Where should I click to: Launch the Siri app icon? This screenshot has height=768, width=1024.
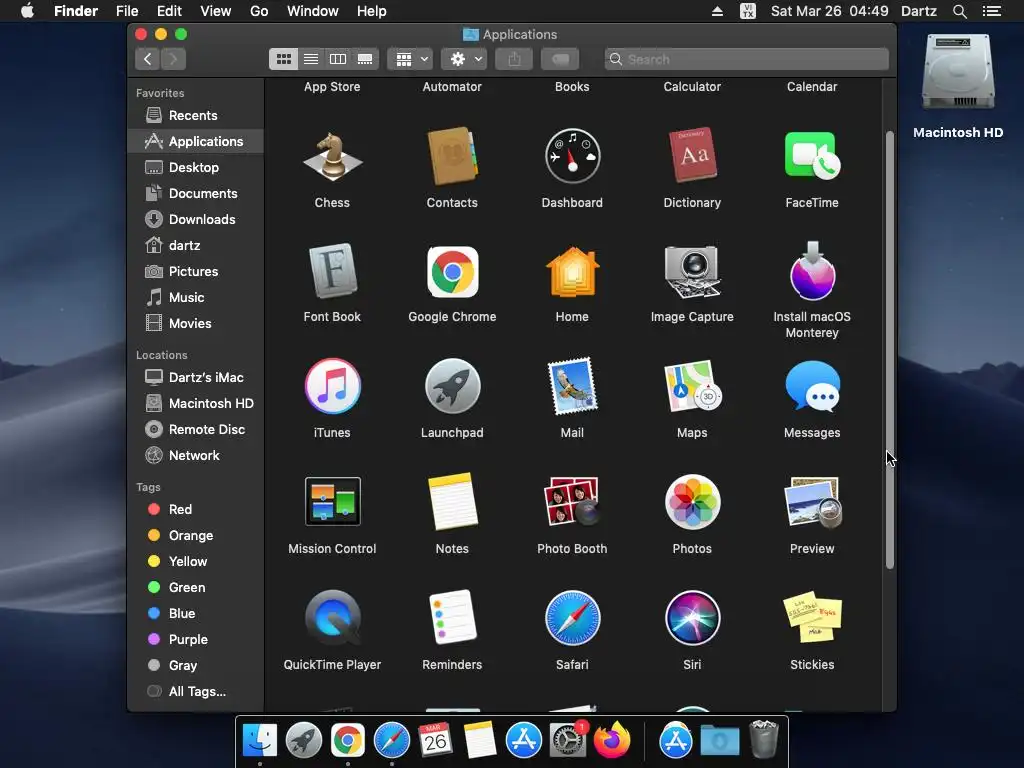point(692,618)
